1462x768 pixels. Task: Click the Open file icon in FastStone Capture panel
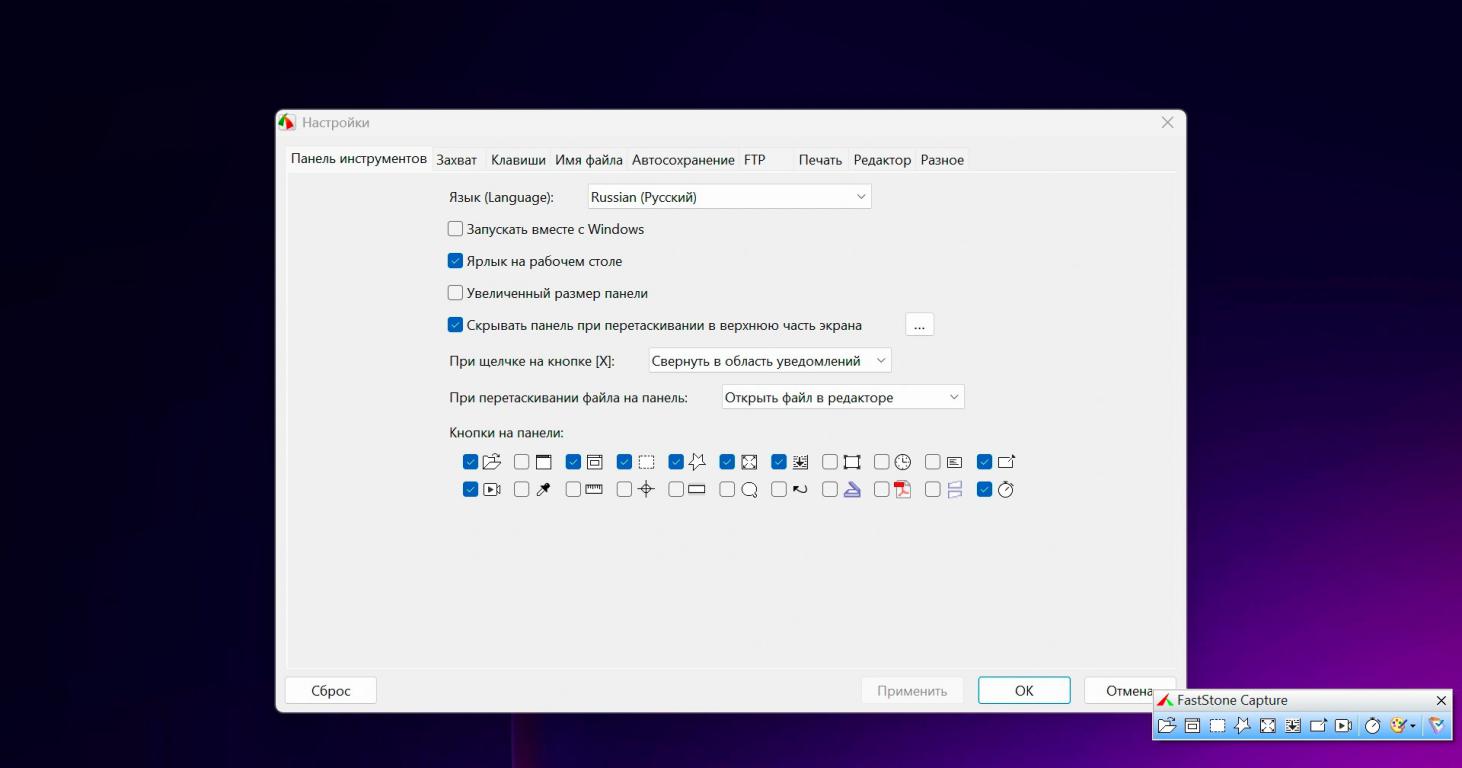(x=1166, y=726)
